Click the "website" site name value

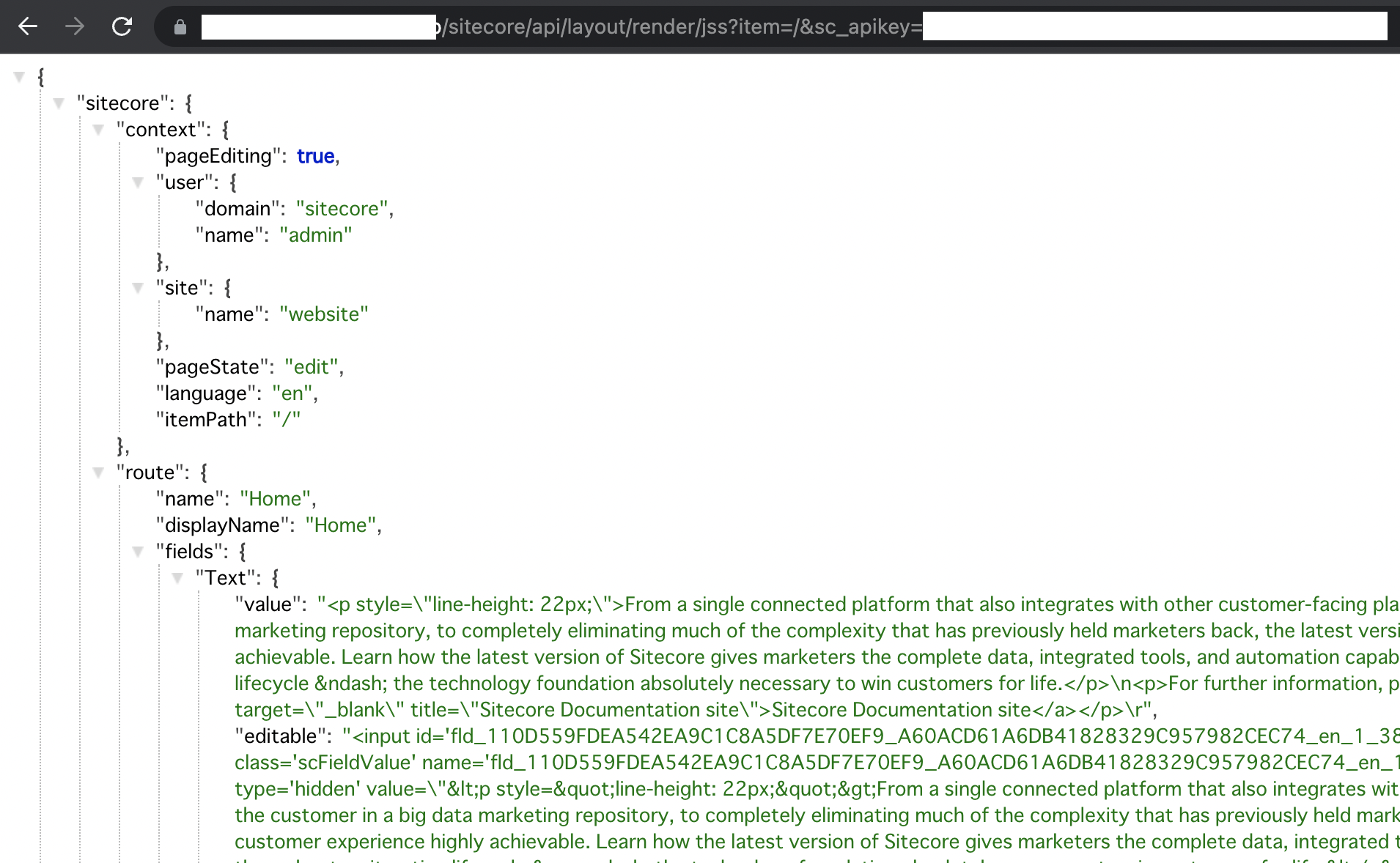[324, 314]
